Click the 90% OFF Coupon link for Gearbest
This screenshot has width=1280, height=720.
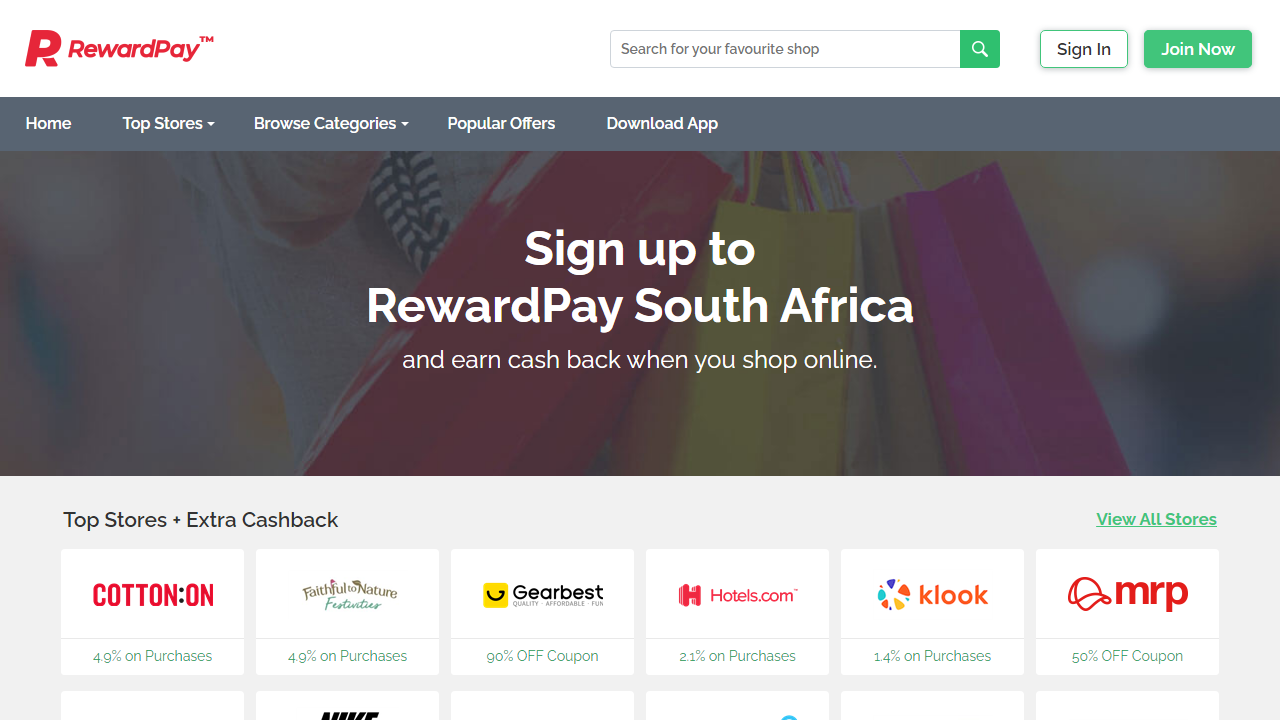pyautogui.click(x=542, y=656)
